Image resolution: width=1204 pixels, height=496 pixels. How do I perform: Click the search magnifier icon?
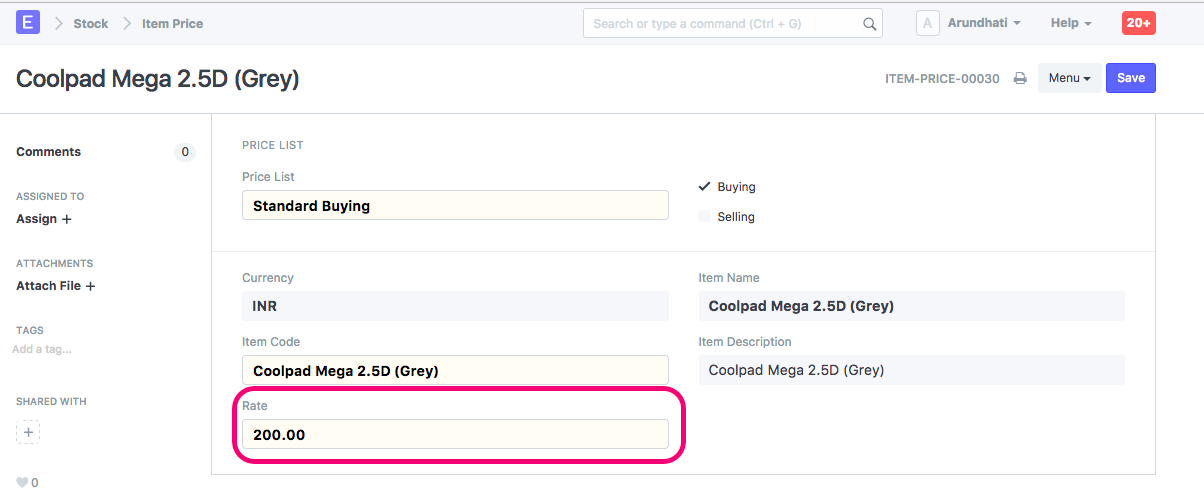pos(869,24)
